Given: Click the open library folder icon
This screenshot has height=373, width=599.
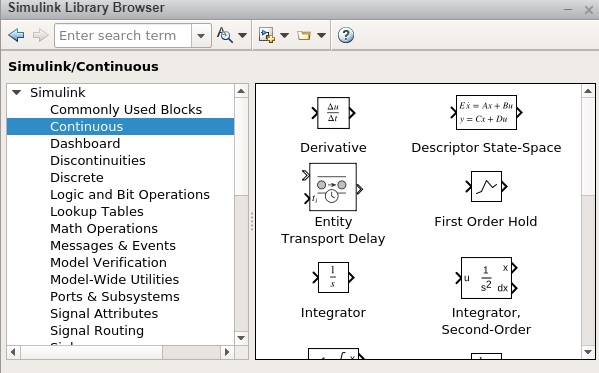Looking at the screenshot, I should pyautogui.click(x=304, y=36).
